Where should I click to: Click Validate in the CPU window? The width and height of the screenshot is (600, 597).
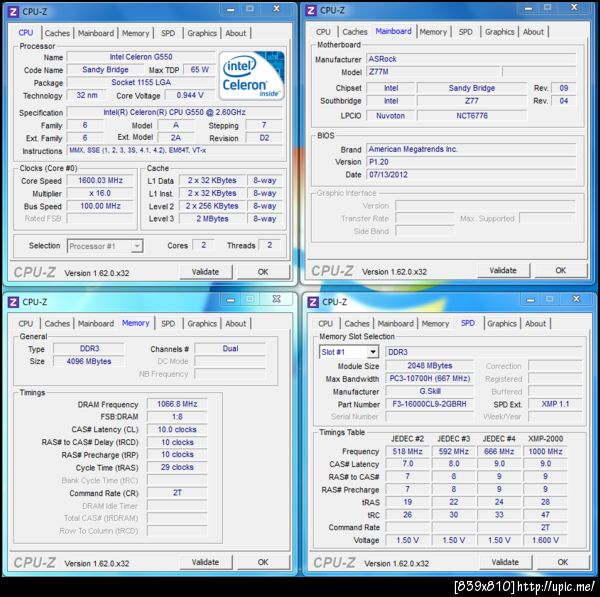(x=205, y=272)
